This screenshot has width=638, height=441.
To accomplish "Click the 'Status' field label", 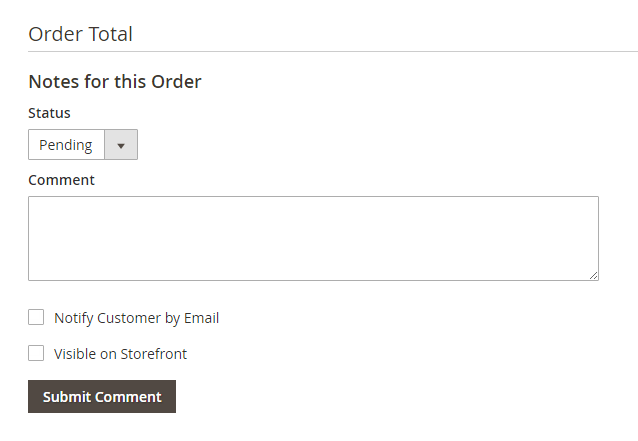I will click(49, 113).
